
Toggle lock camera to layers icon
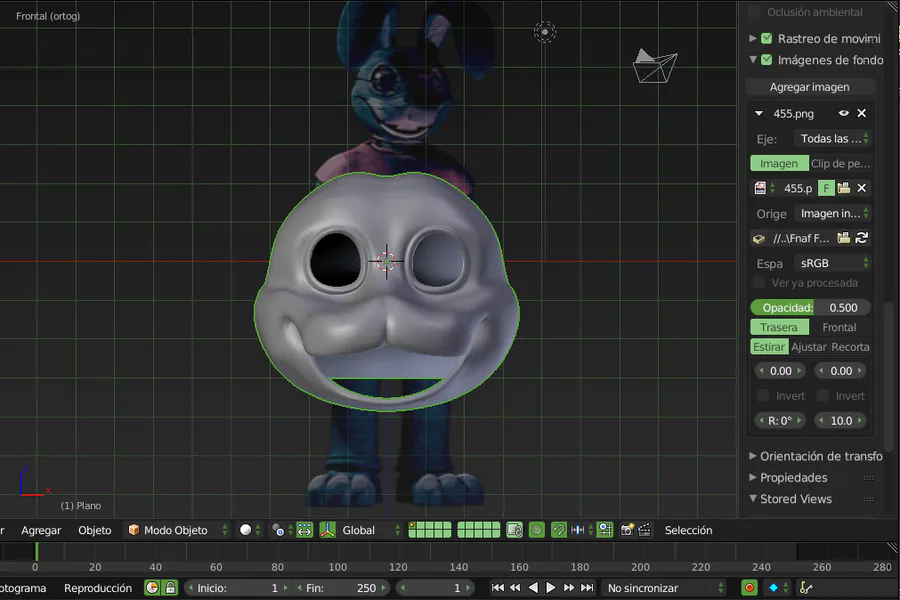[x=515, y=530]
